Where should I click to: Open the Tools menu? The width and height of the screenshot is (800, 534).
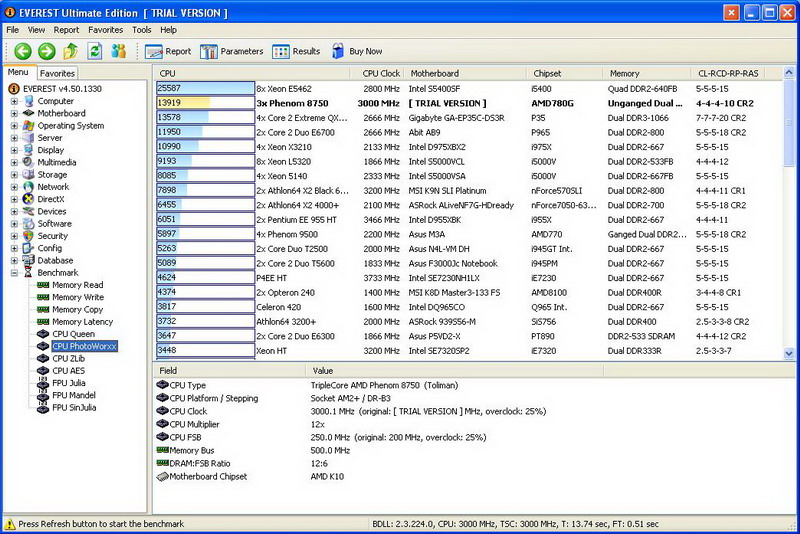[x=142, y=30]
